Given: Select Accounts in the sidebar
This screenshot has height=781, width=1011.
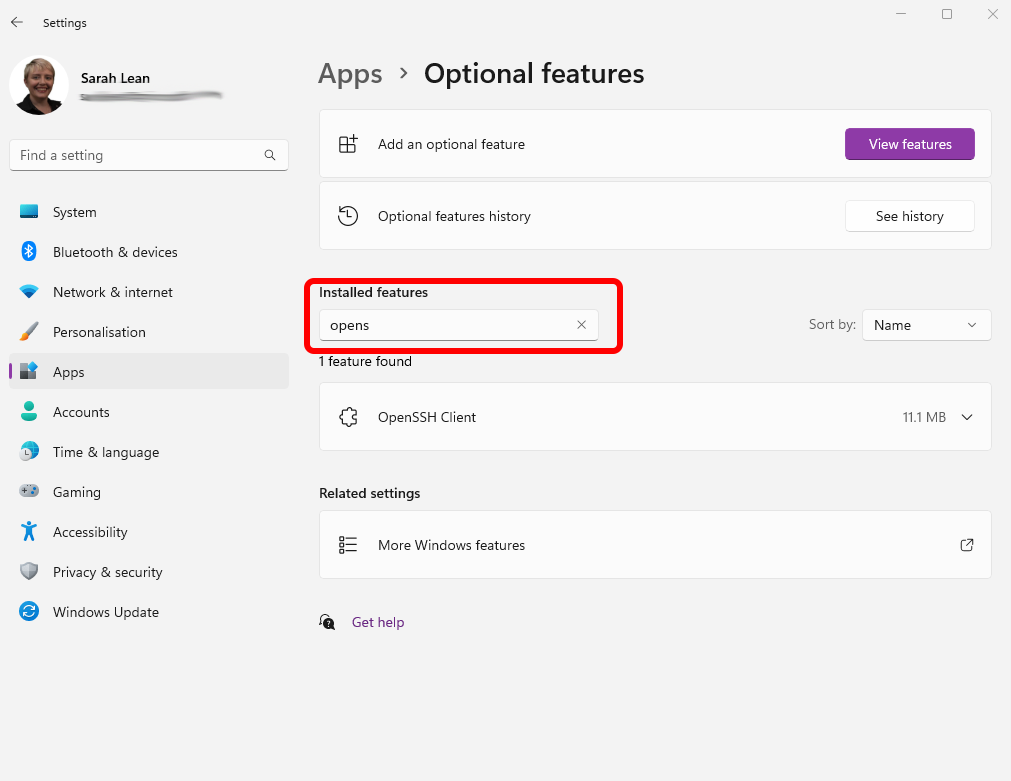Looking at the screenshot, I should 81,411.
